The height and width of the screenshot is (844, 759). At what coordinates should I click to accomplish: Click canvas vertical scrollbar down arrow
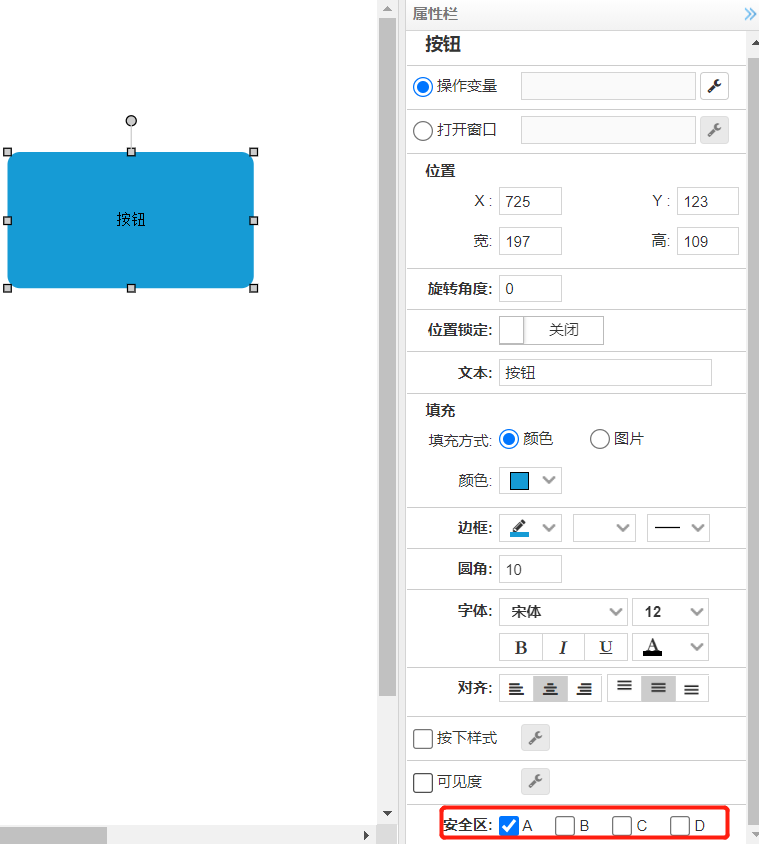[387, 813]
